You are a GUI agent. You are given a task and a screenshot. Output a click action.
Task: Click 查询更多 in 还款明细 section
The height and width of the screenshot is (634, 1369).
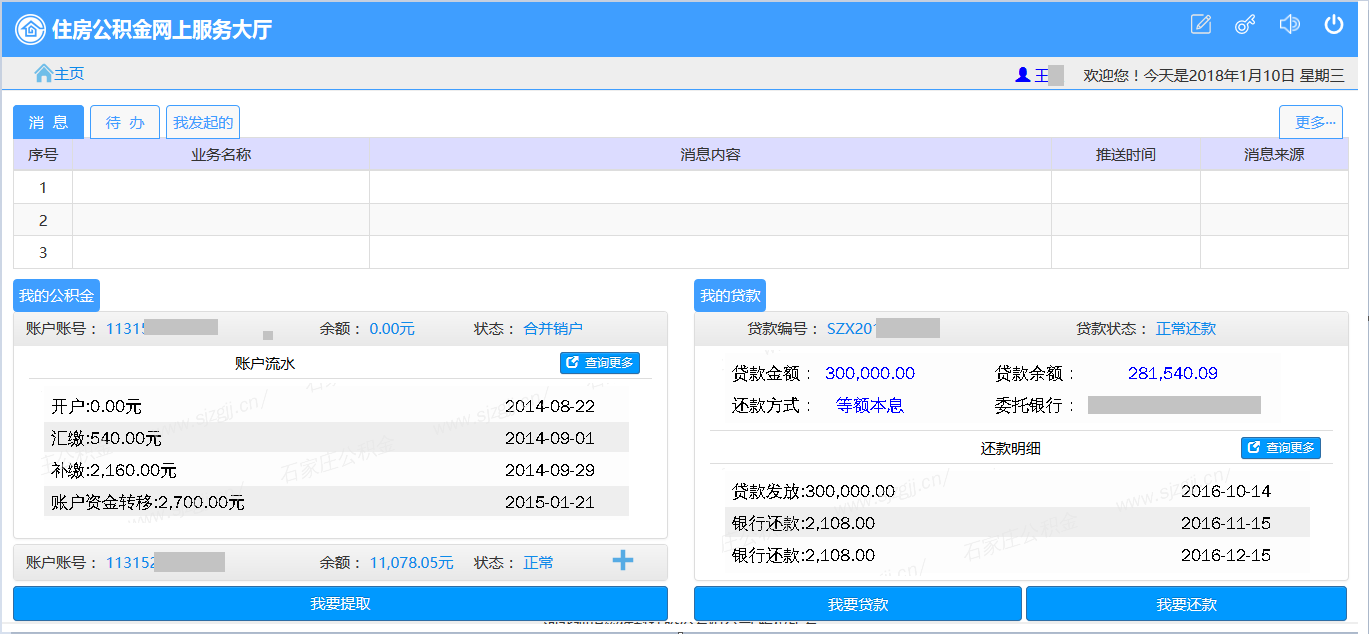tap(1281, 448)
